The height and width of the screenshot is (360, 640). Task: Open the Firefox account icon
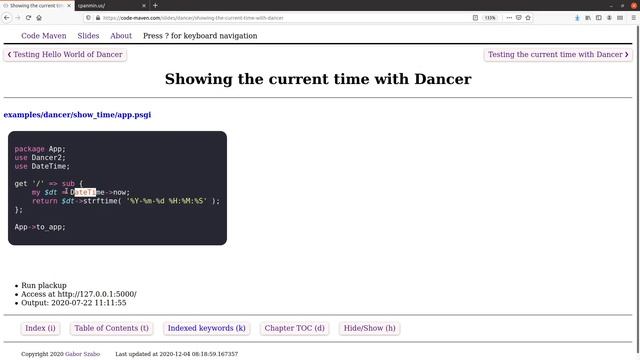tap(609, 18)
